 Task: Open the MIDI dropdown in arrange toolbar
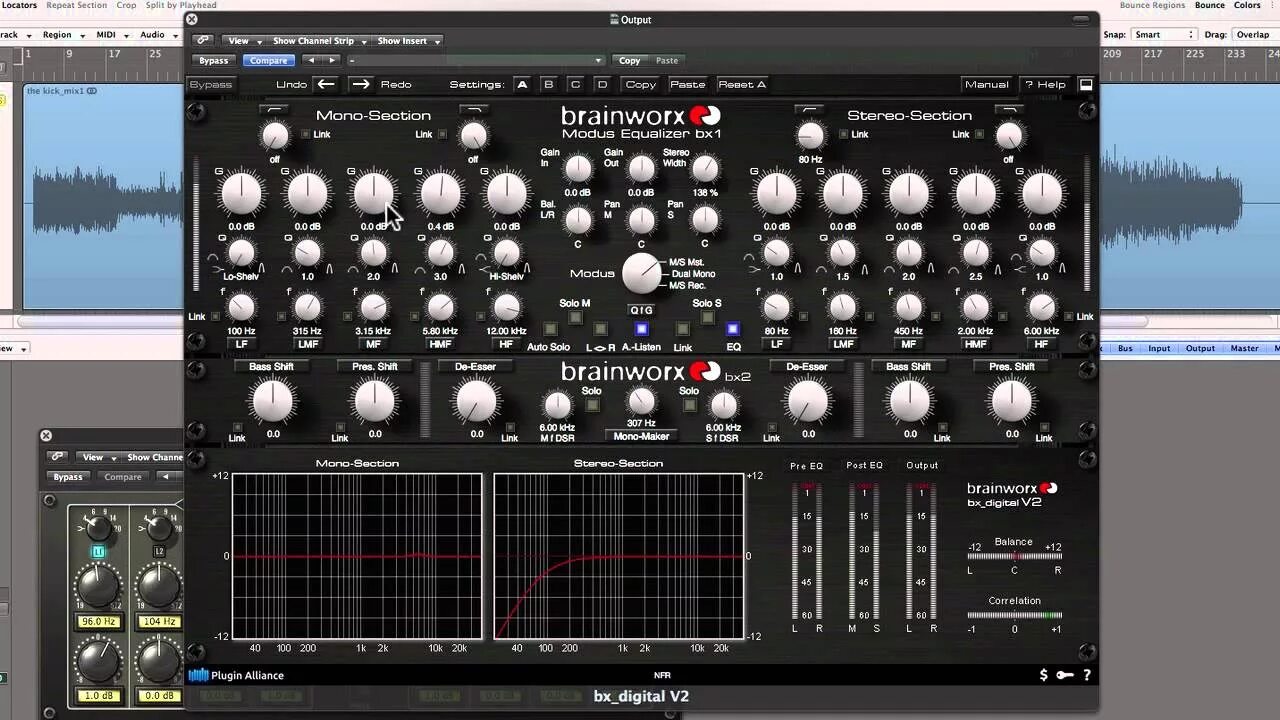click(111, 35)
